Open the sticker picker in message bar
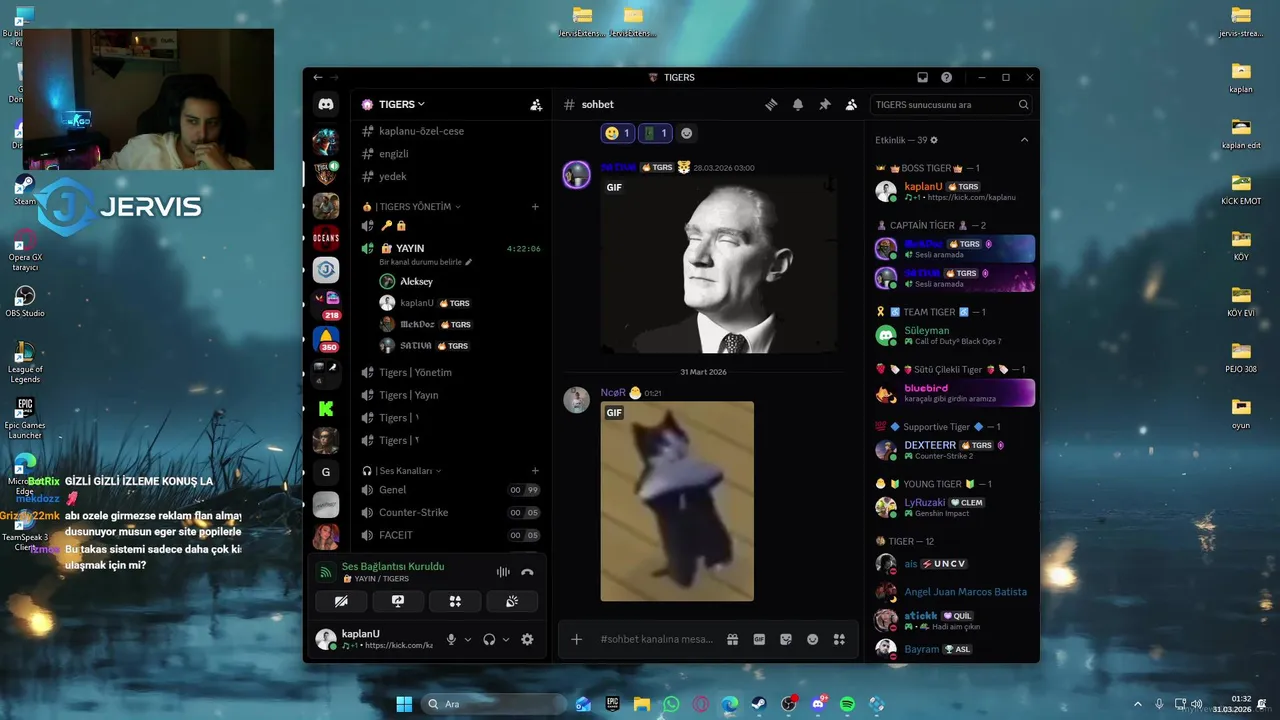Image resolution: width=1280 pixels, height=720 pixels. click(x=786, y=639)
